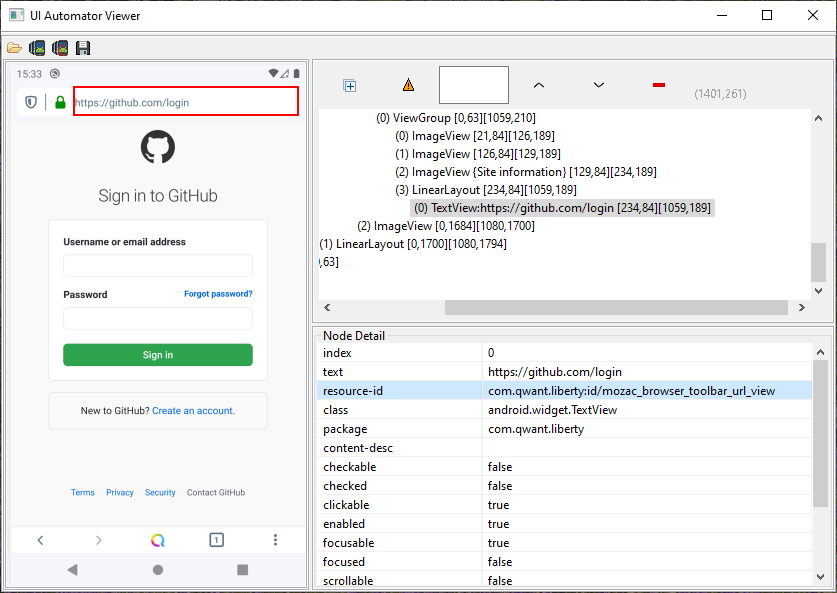This screenshot has width=837, height=593.
Task: Open the Terms footer link
Action: 82,492
